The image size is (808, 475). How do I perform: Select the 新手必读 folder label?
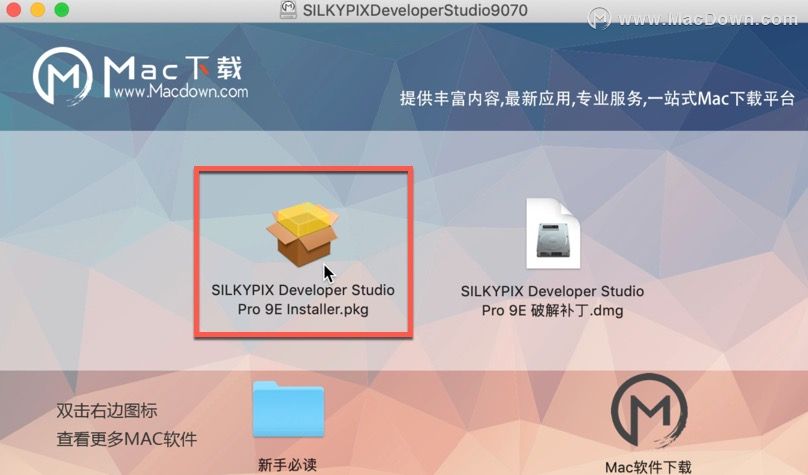(288, 465)
